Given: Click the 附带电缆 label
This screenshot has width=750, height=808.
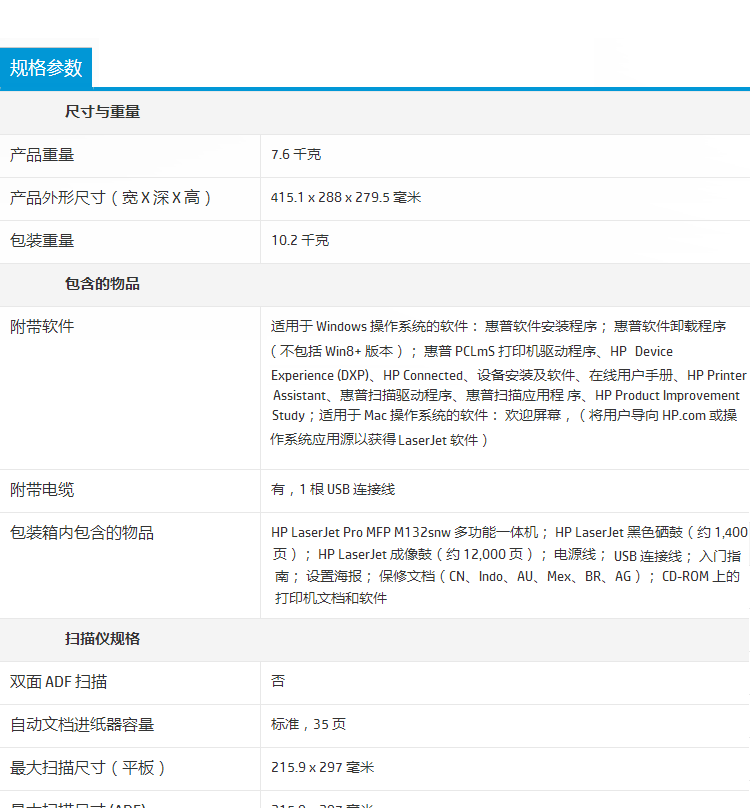Looking at the screenshot, I should click(42, 490).
